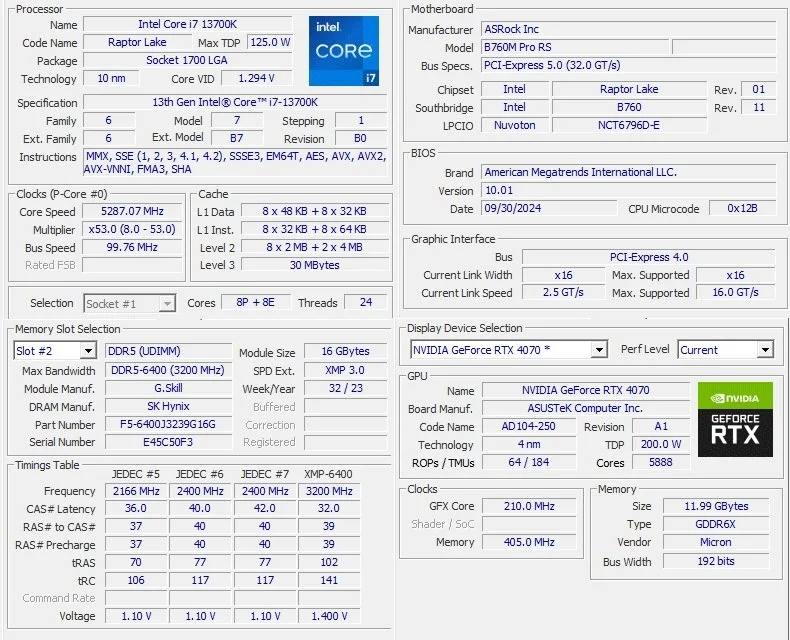Click the Max TDP value 125.0 W
This screenshot has width=790, height=640.
pos(270,42)
